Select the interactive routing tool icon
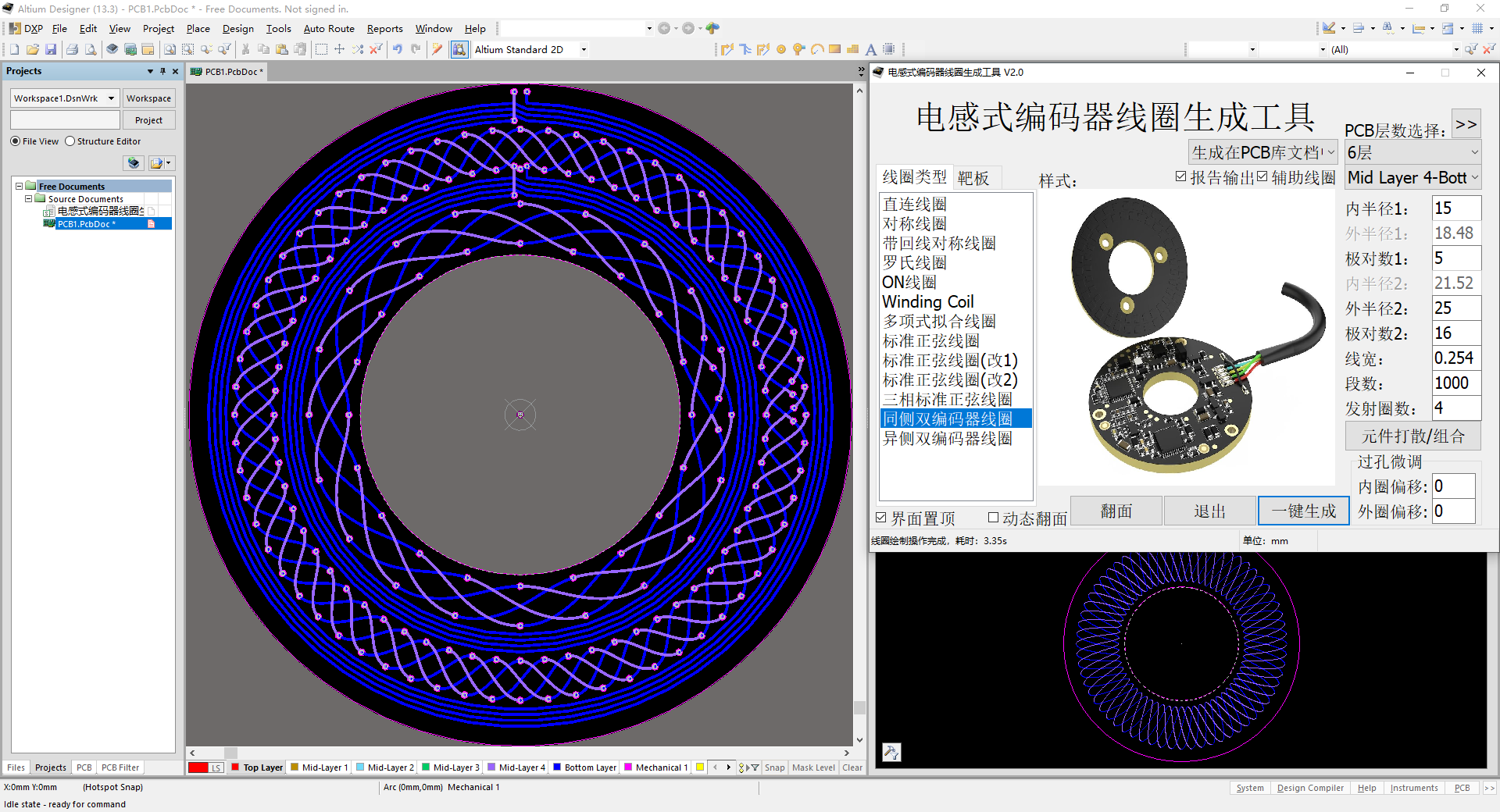 (x=727, y=49)
